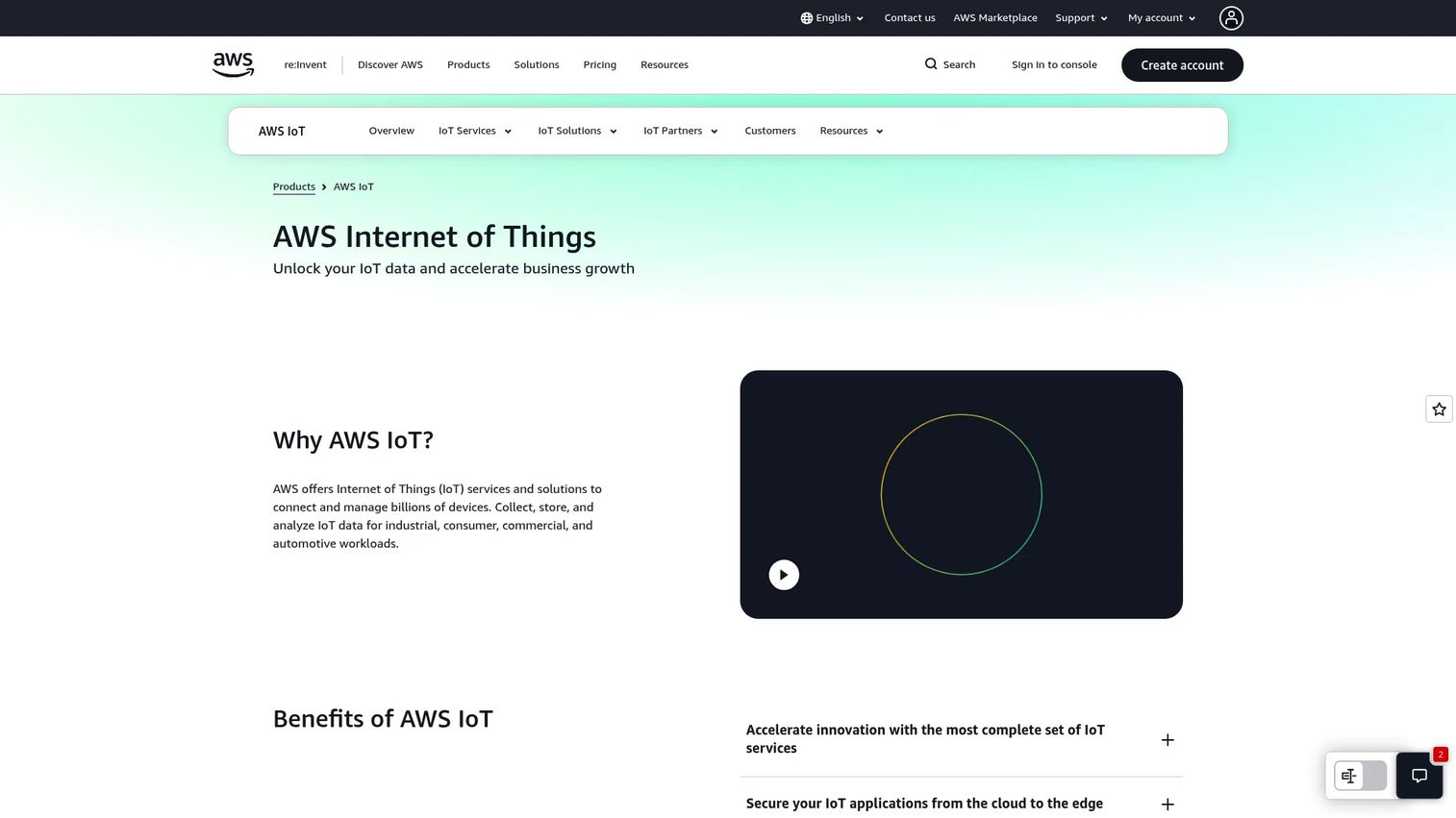Open the Discover AWS menu

[390, 64]
